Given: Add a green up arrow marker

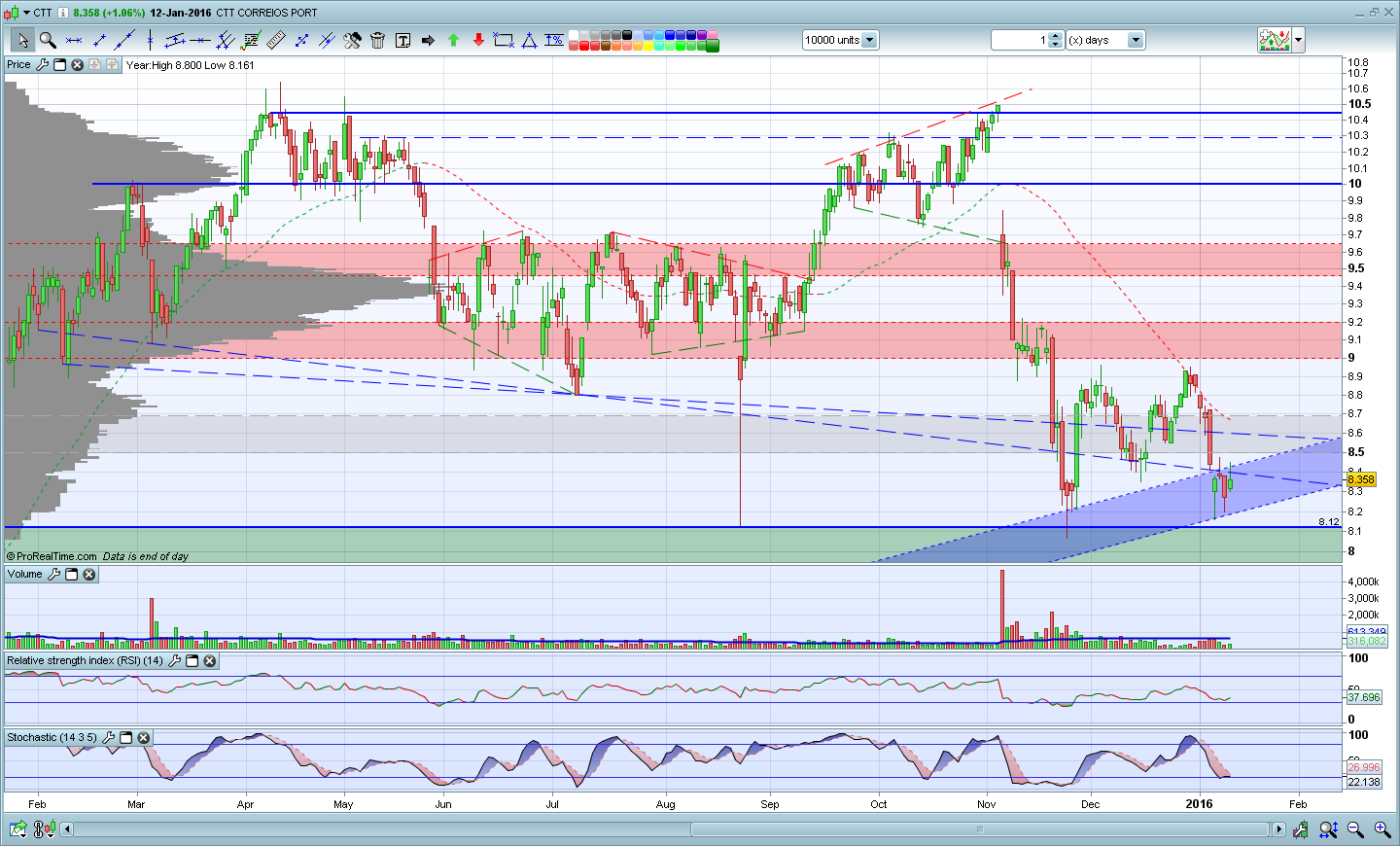Looking at the screenshot, I should [x=453, y=40].
